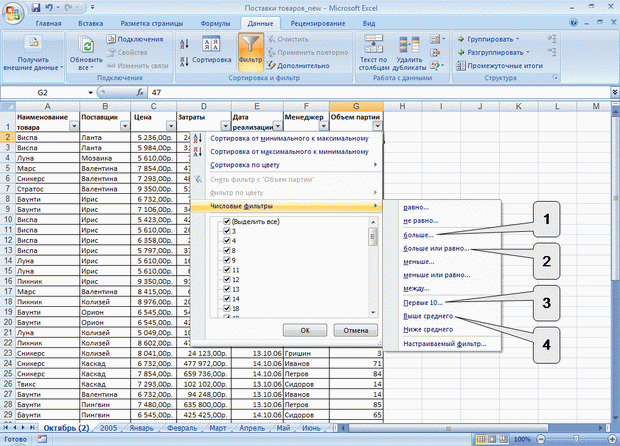Uncheck the value 4 checkbox

tap(227, 240)
